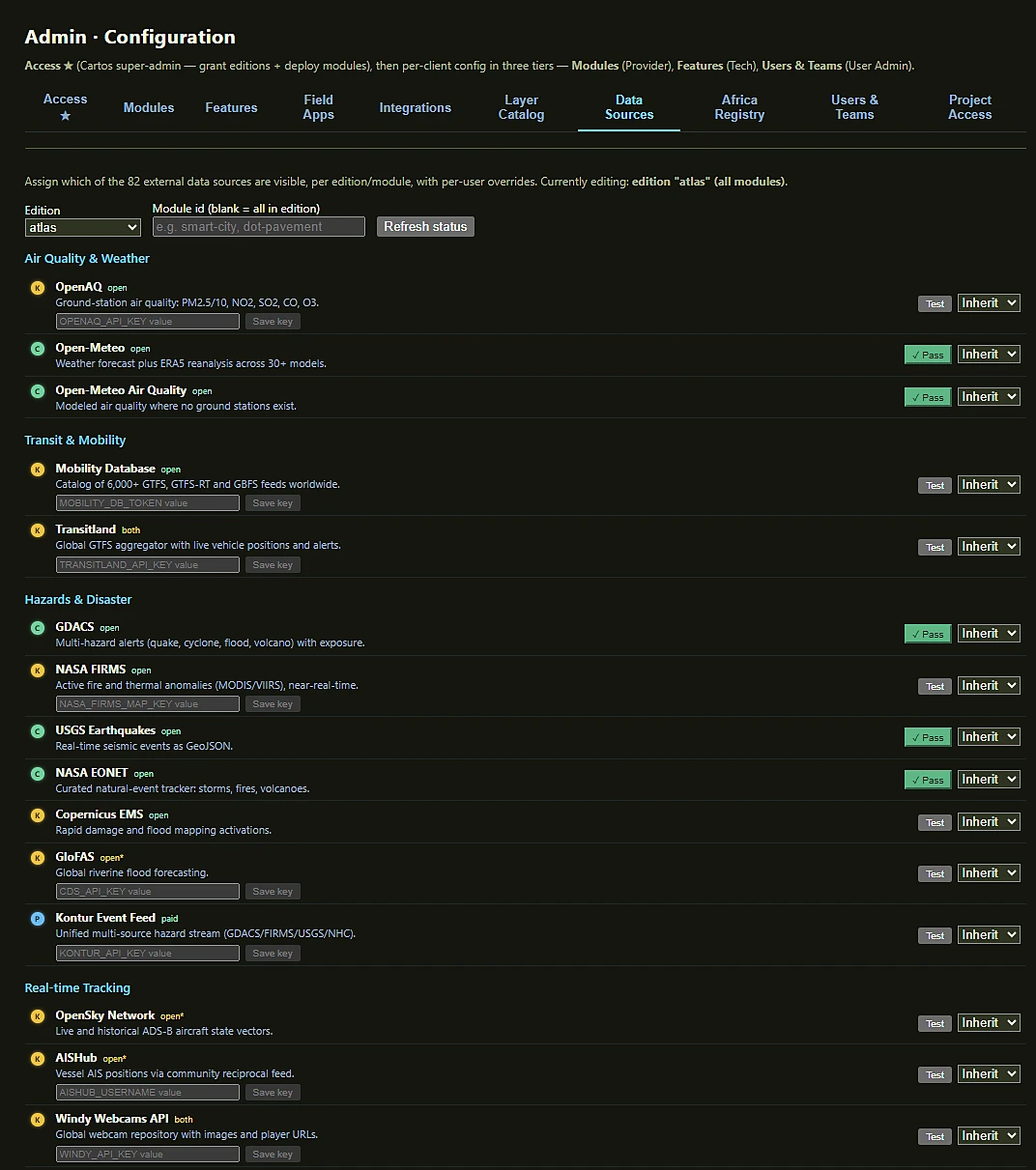Run Test for Transitland

935,547
